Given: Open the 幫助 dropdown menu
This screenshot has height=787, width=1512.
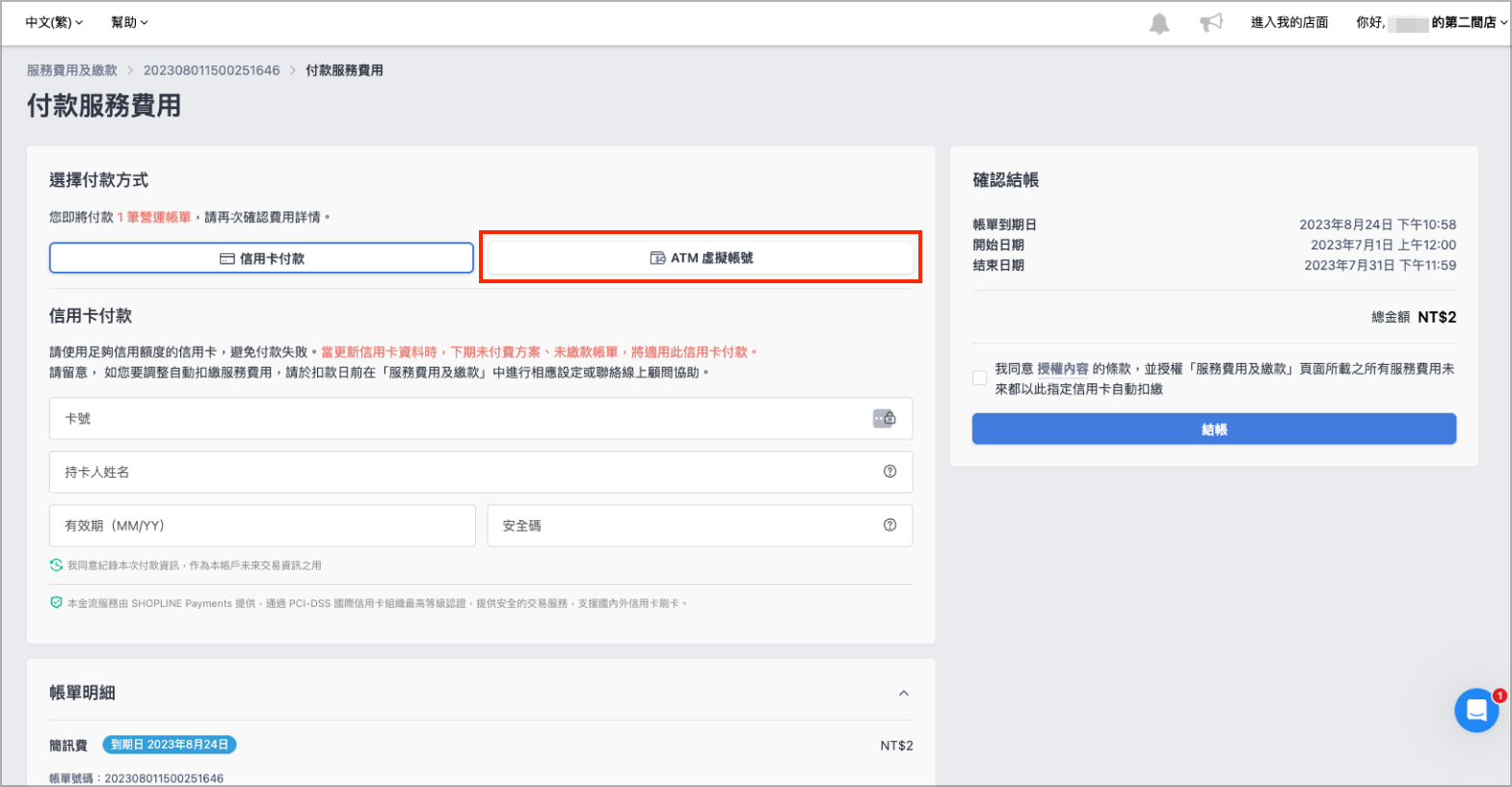Looking at the screenshot, I should click(x=129, y=22).
